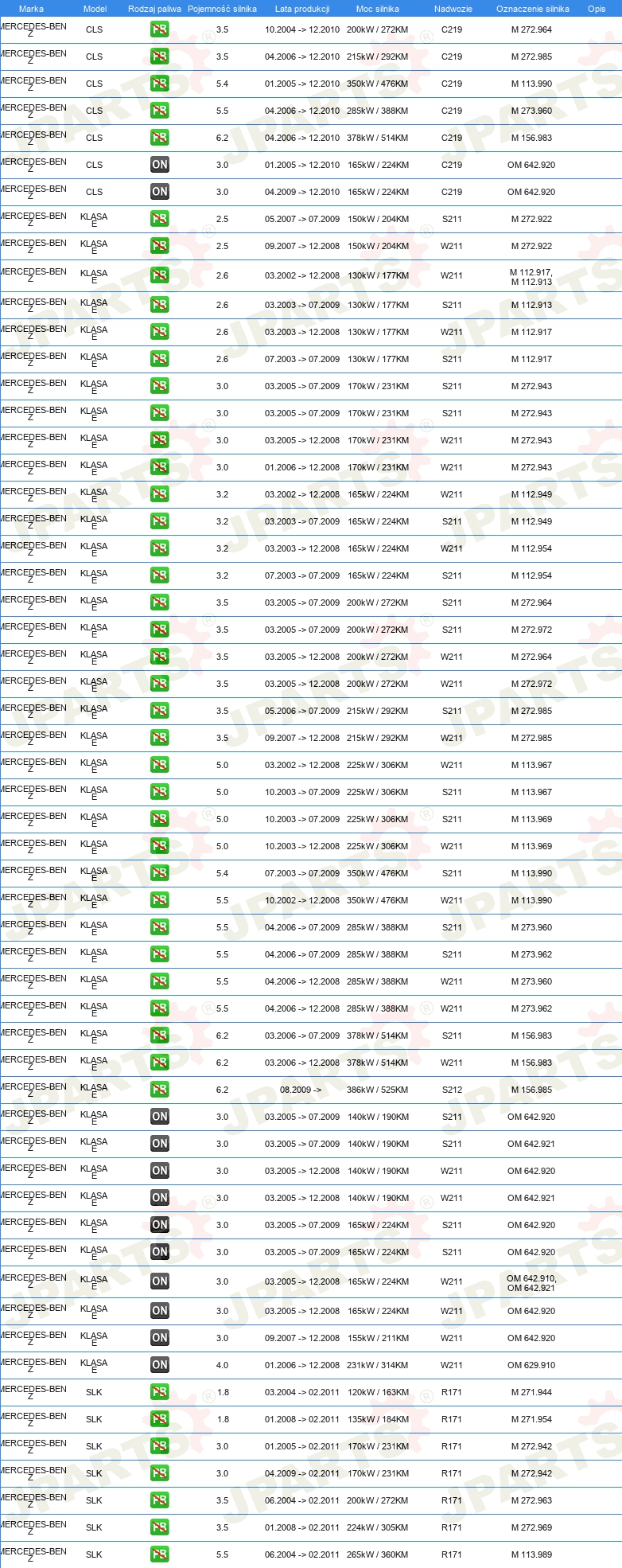Click '10.2004 -> 12.2010' production date cell
This screenshot has width=622, height=1568.
point(302,29)
